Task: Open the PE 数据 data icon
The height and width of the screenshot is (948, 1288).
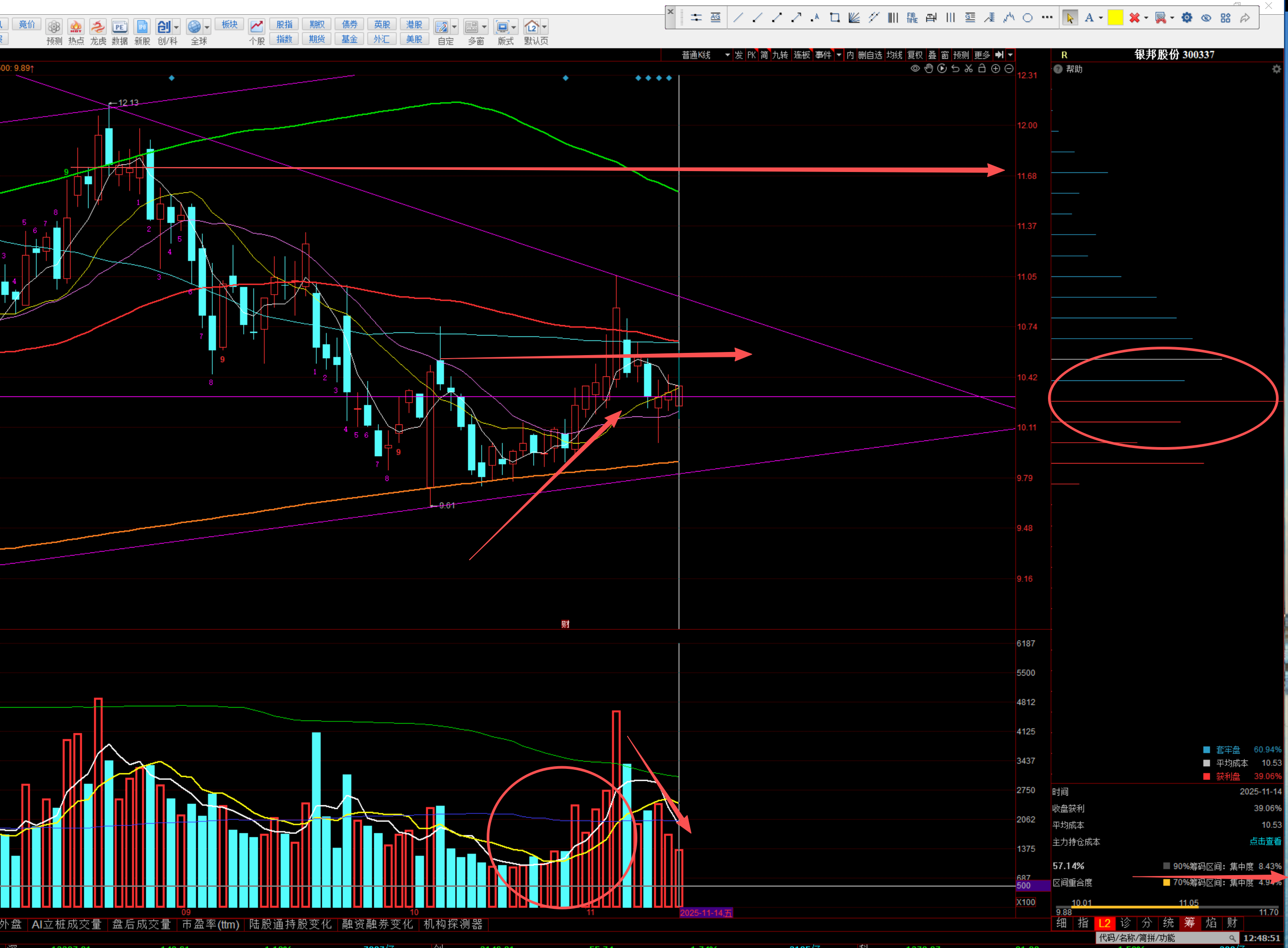Action: (x=120, y=27)
